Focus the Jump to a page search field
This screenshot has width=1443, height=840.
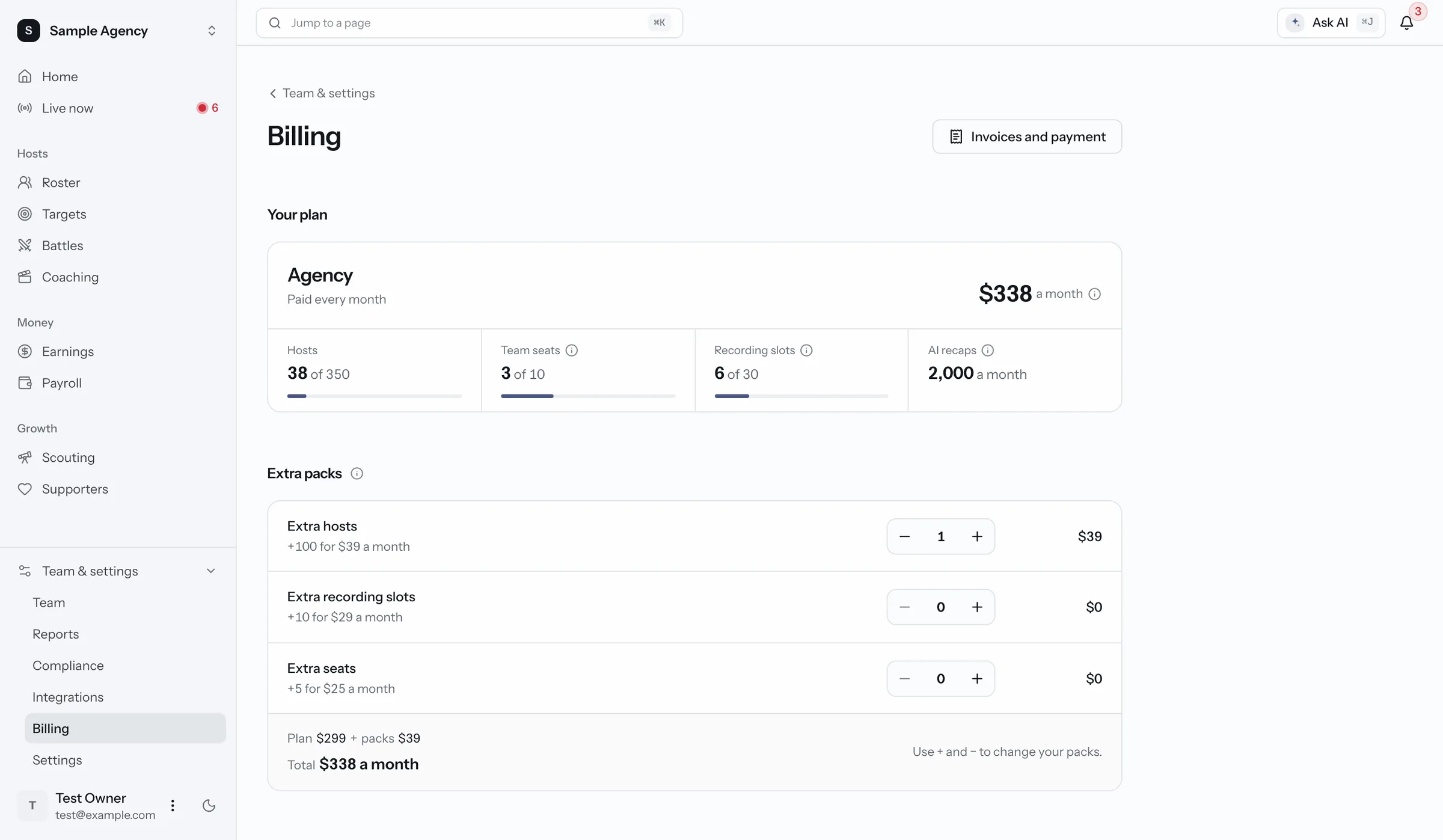469,23
